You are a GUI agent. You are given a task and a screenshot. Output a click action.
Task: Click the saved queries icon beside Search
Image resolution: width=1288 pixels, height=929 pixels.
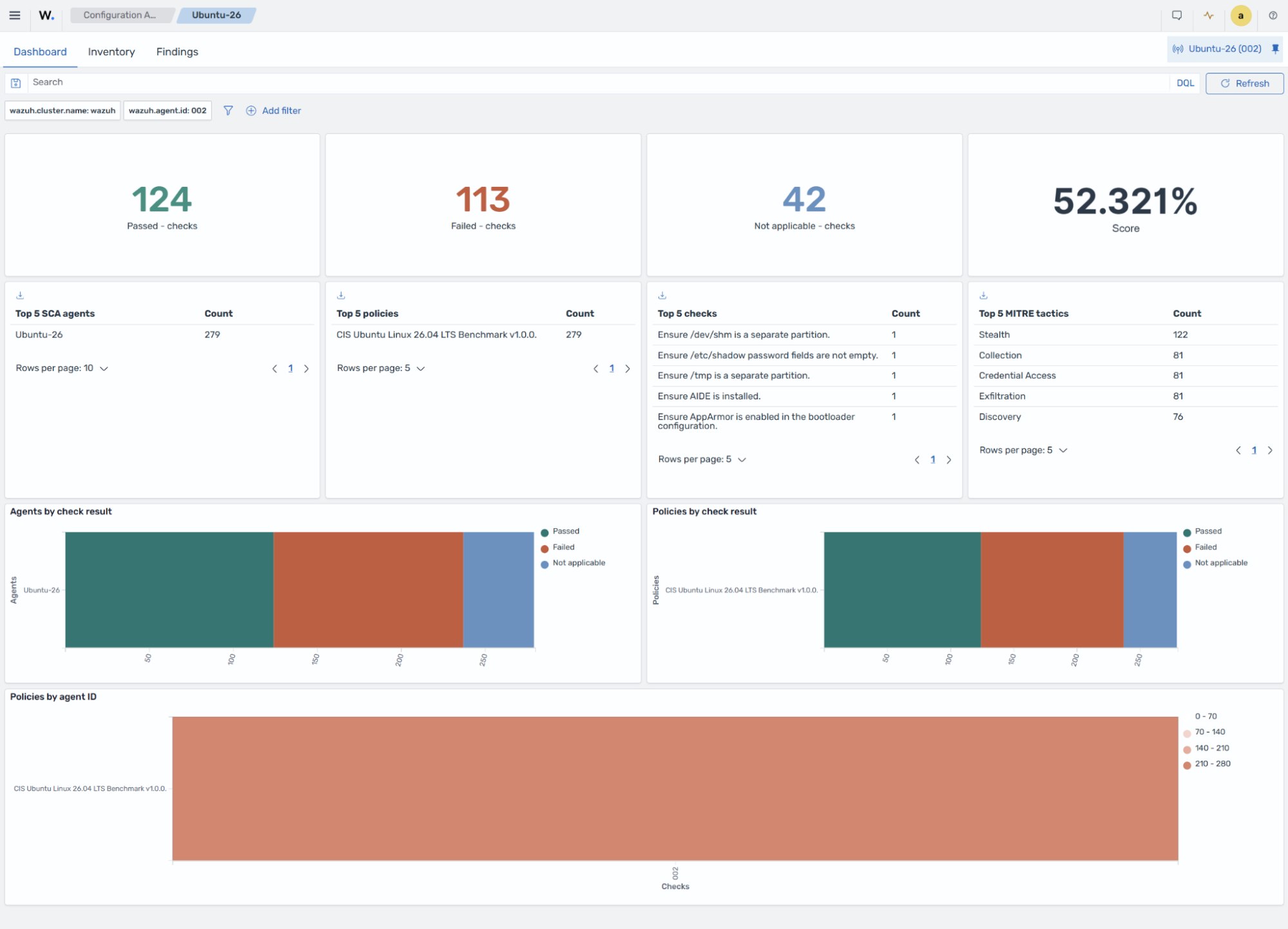(x=16, y=83)
